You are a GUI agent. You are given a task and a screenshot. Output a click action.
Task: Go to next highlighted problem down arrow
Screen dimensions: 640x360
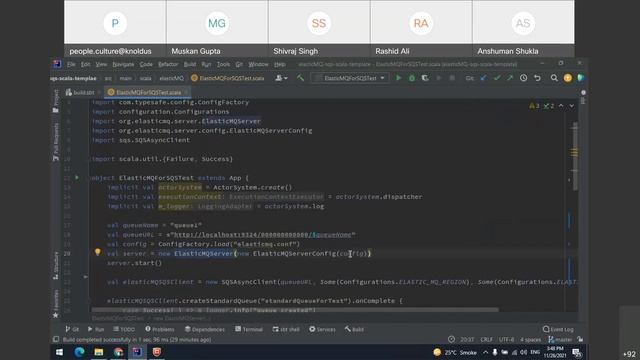[571, 106]
